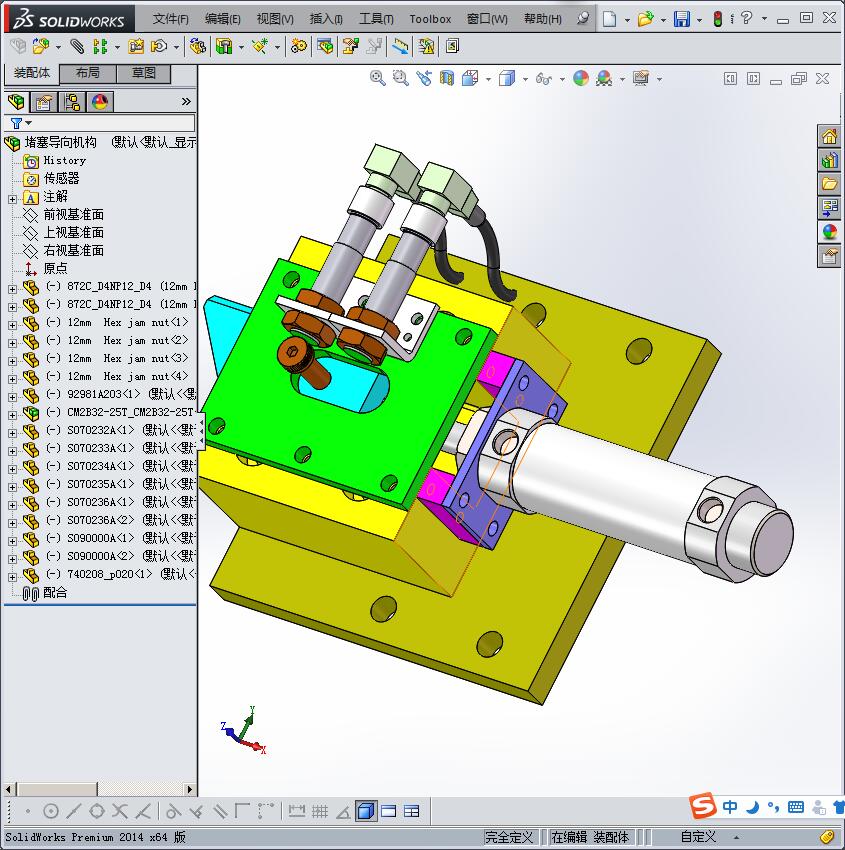Click the Previous View icon
Viewport: 845px width, 850px height.
click(424, 79)
